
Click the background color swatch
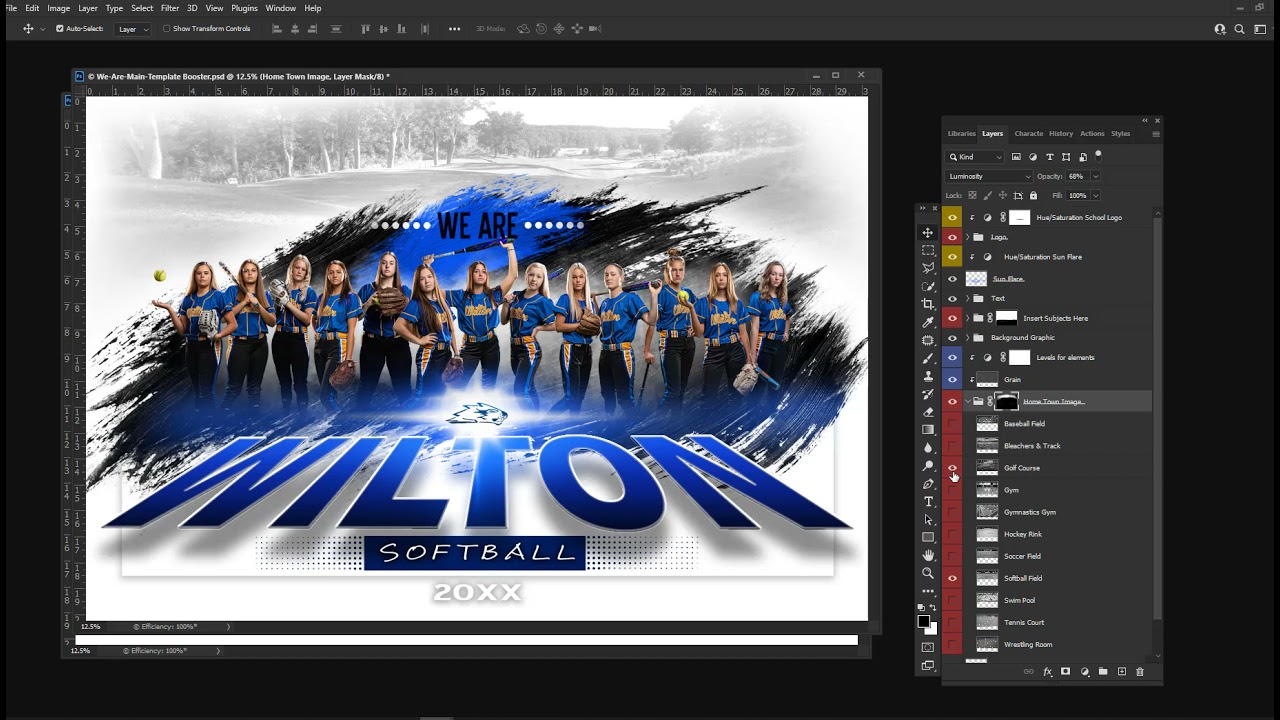(932, 629)
